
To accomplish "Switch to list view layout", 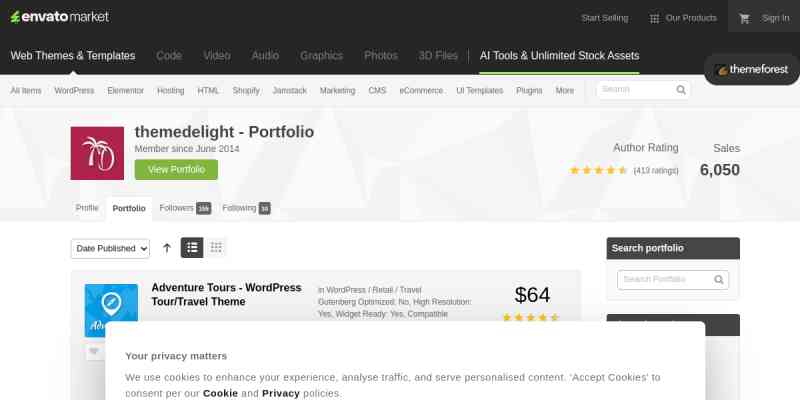I will click(192, 247).
